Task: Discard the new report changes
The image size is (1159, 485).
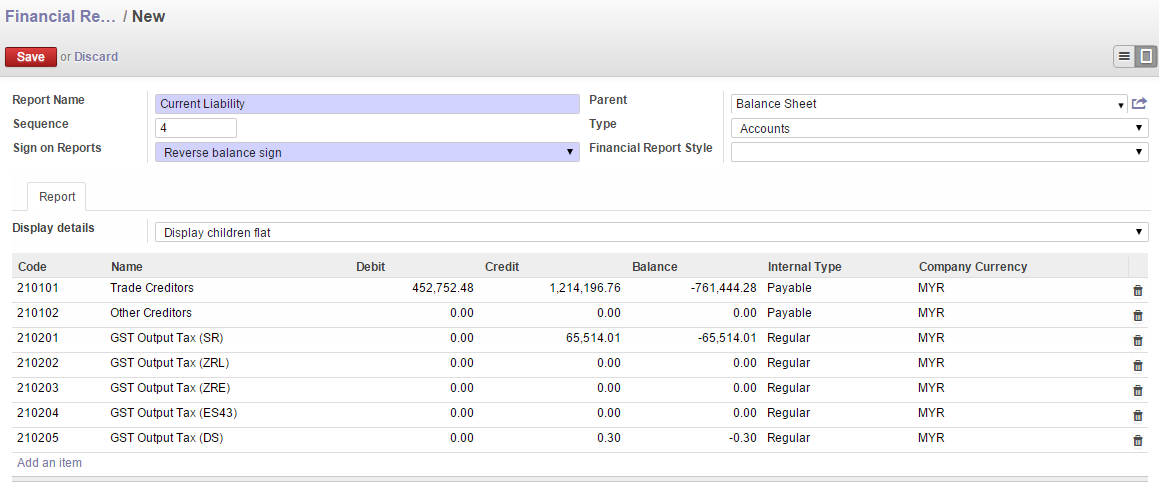Action: [x=96, y=57]
